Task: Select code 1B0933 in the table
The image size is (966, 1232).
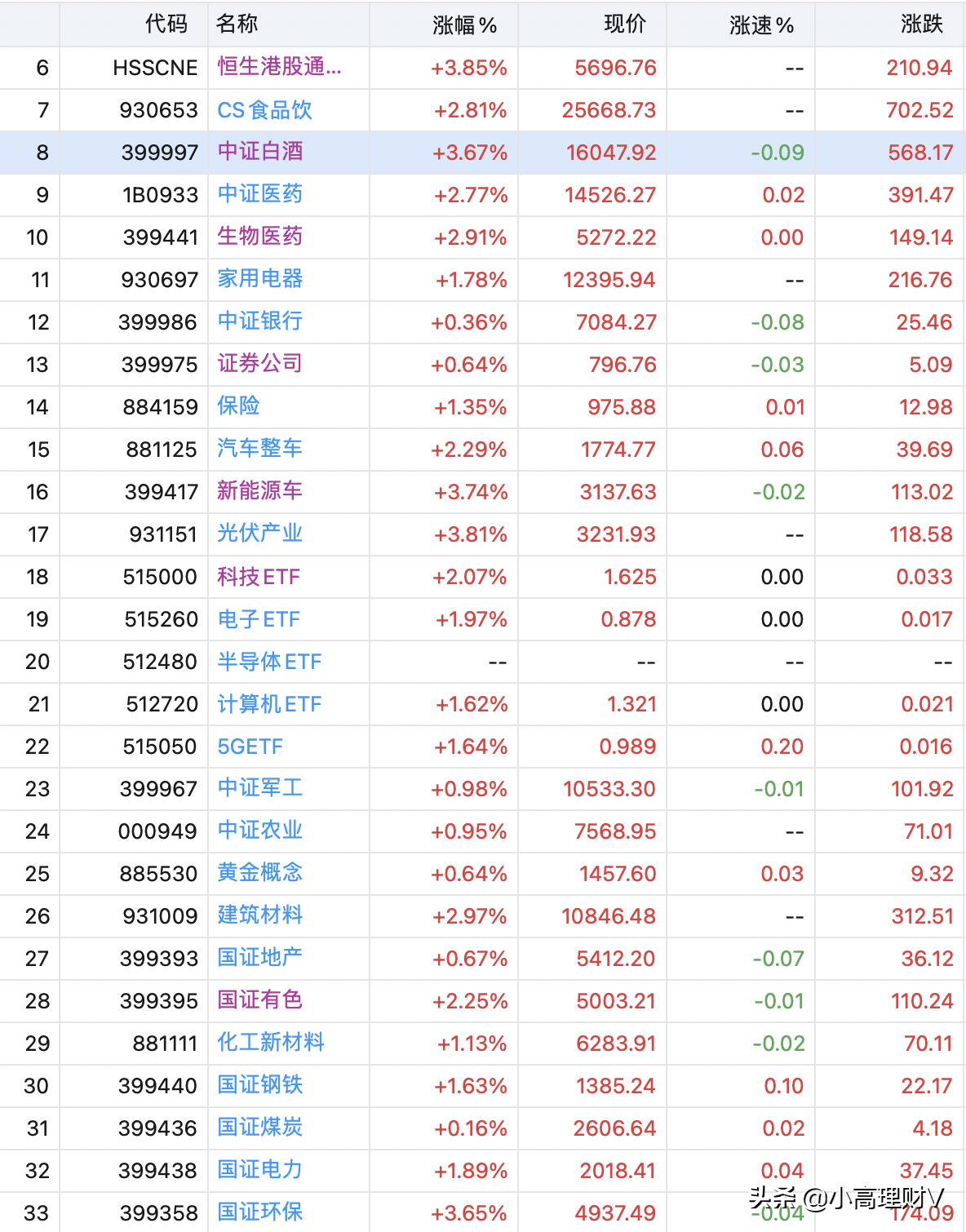Action: [x=161, y=195]
